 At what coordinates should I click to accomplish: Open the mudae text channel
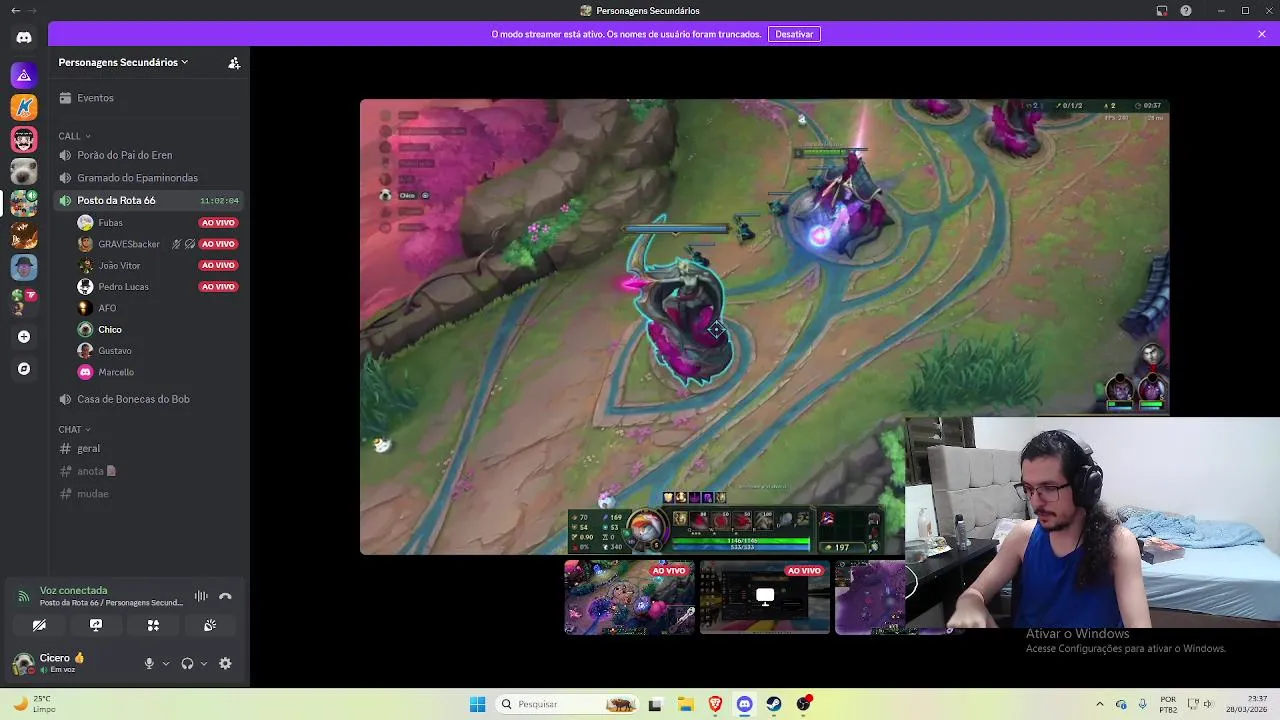tap(150, 494)
